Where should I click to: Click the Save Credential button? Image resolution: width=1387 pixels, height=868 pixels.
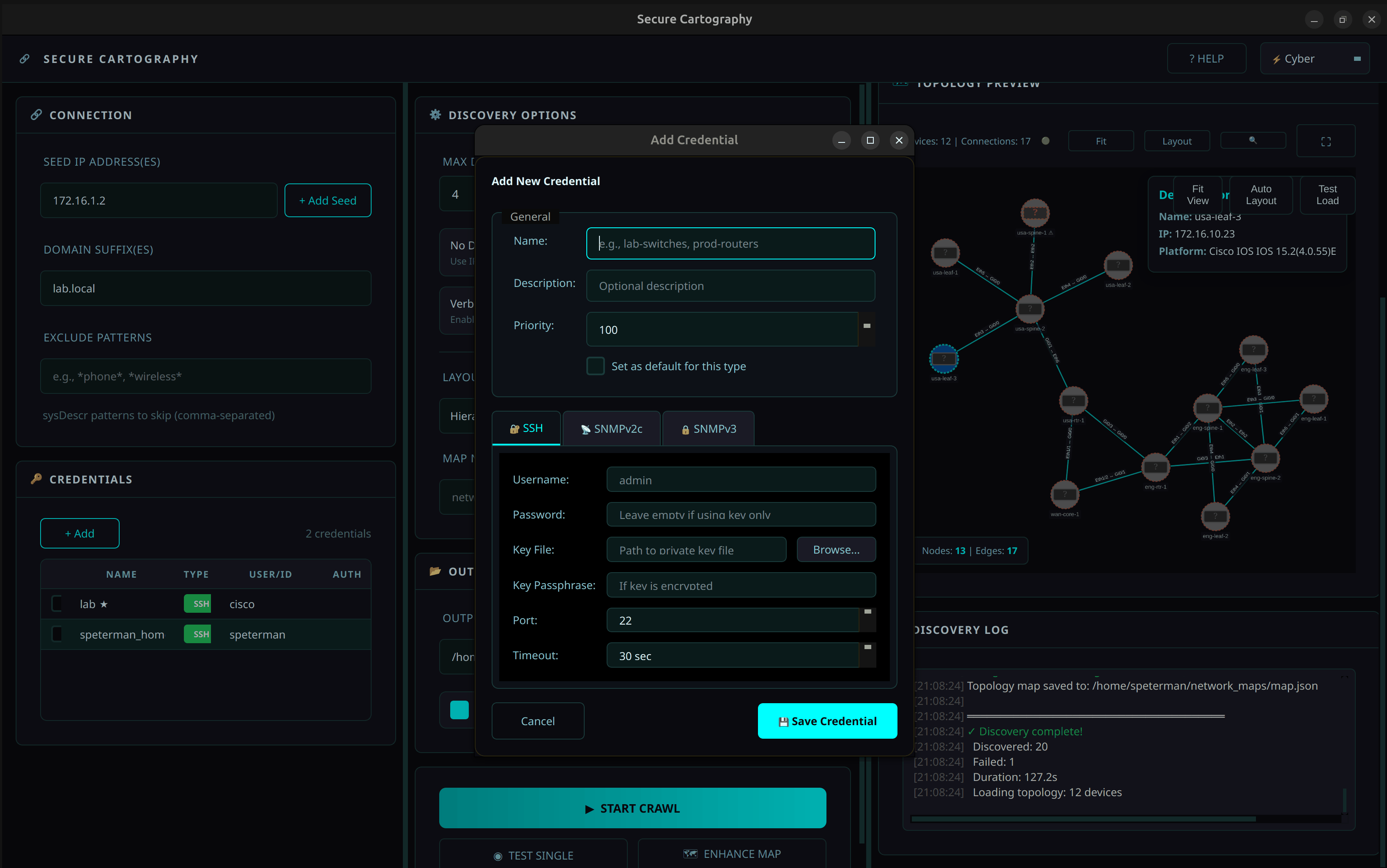pyautogui.click(x=827, y=721)
